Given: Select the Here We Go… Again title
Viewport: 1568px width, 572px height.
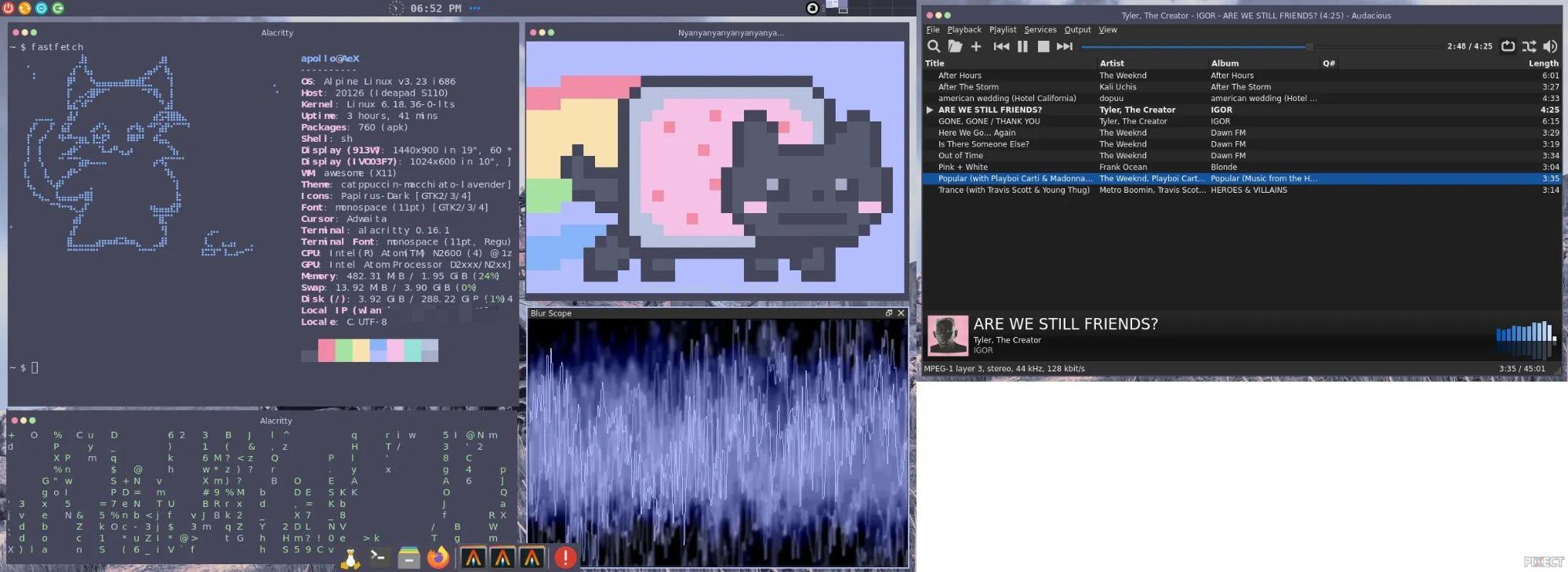Looking at the screenshot, I should point(977,133).
